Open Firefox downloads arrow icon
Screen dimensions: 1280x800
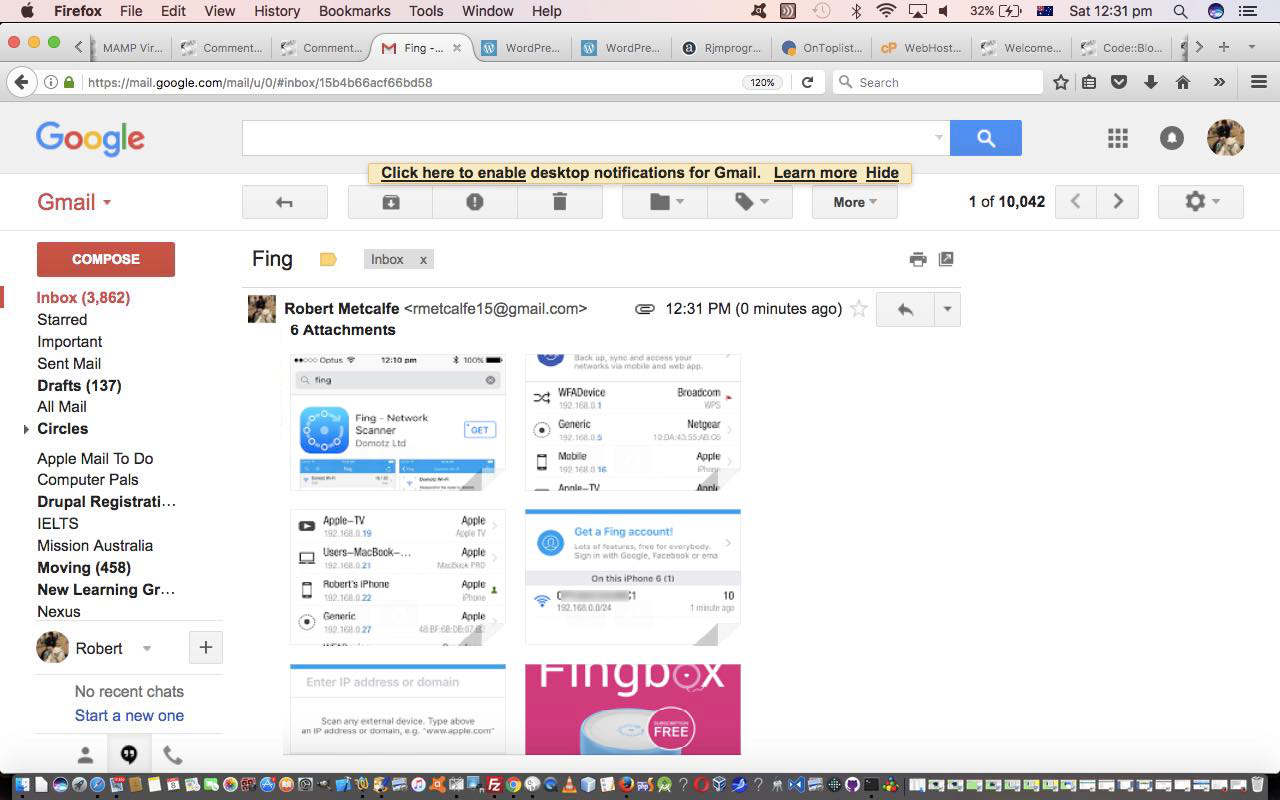tap(1151, 83)
